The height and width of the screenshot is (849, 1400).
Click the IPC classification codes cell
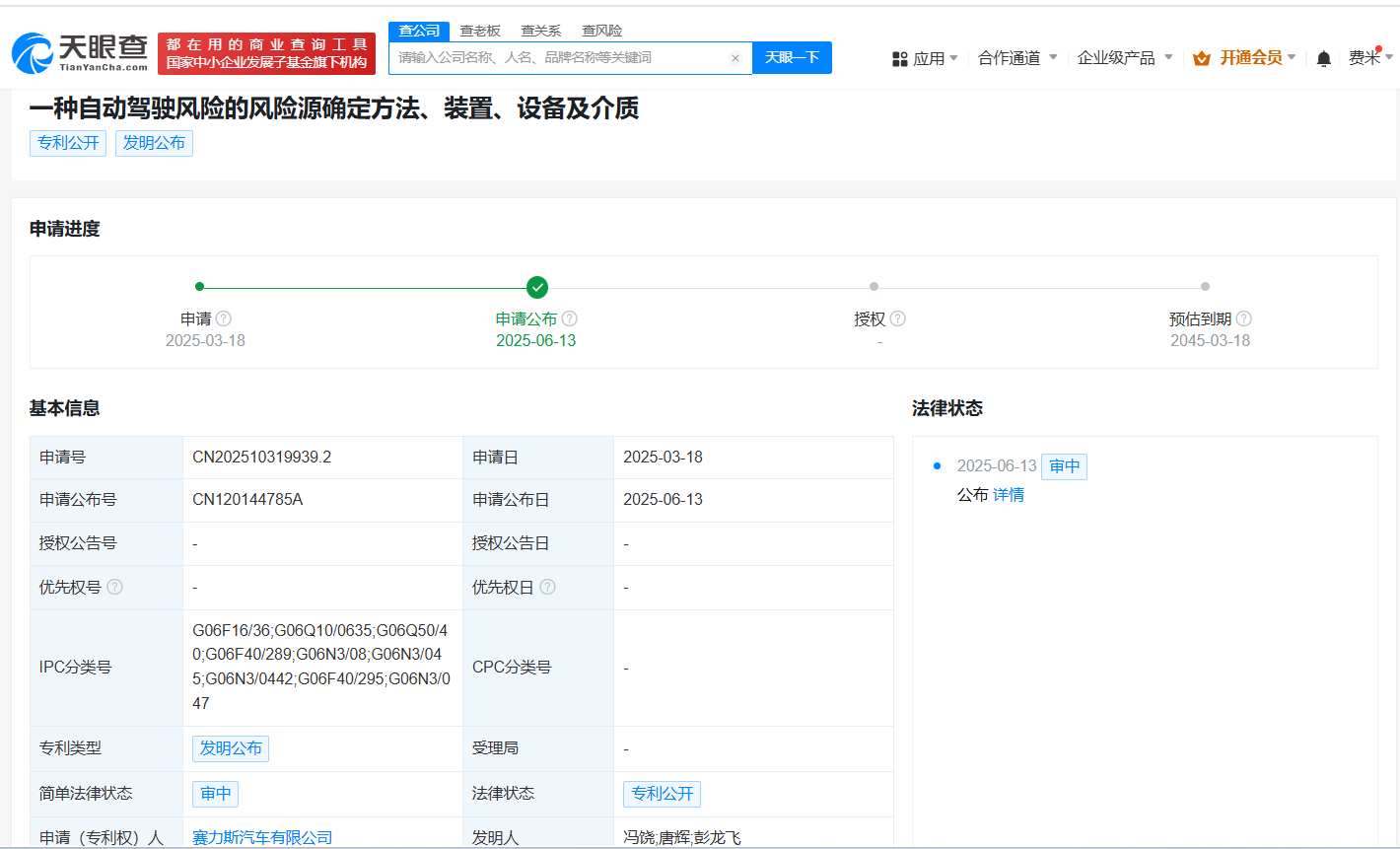click(x=322, y=667)
